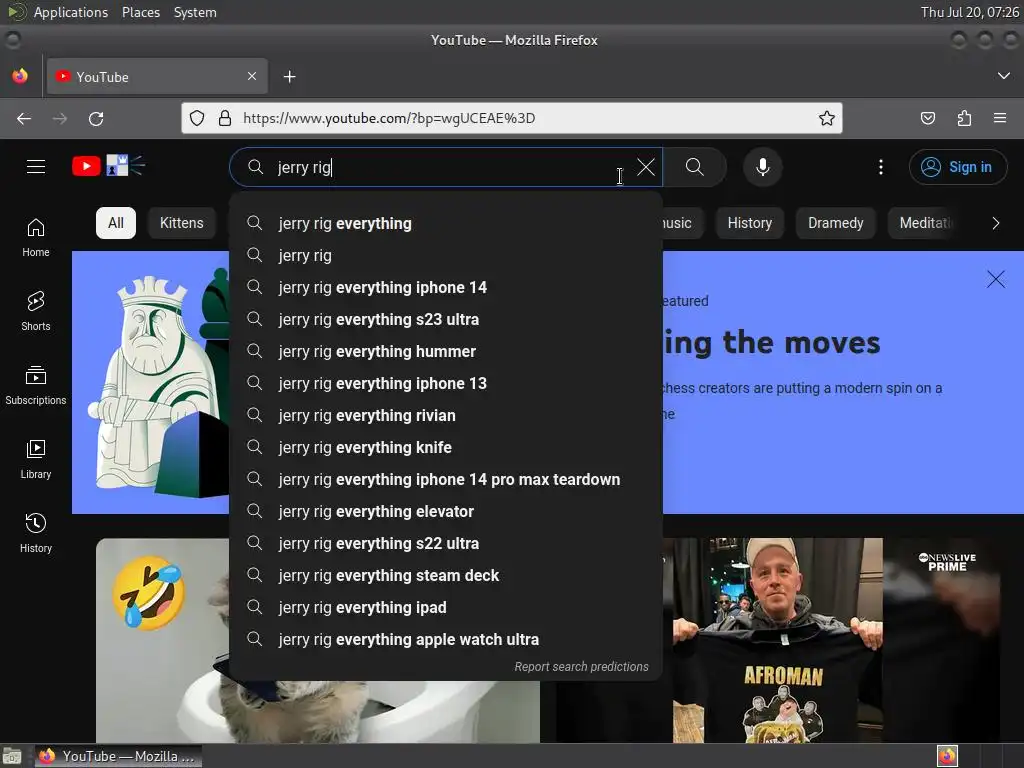This screenshot has width=1024, height=768.
Task: Click the magnifier search button
Action: (x=694, y=167)
